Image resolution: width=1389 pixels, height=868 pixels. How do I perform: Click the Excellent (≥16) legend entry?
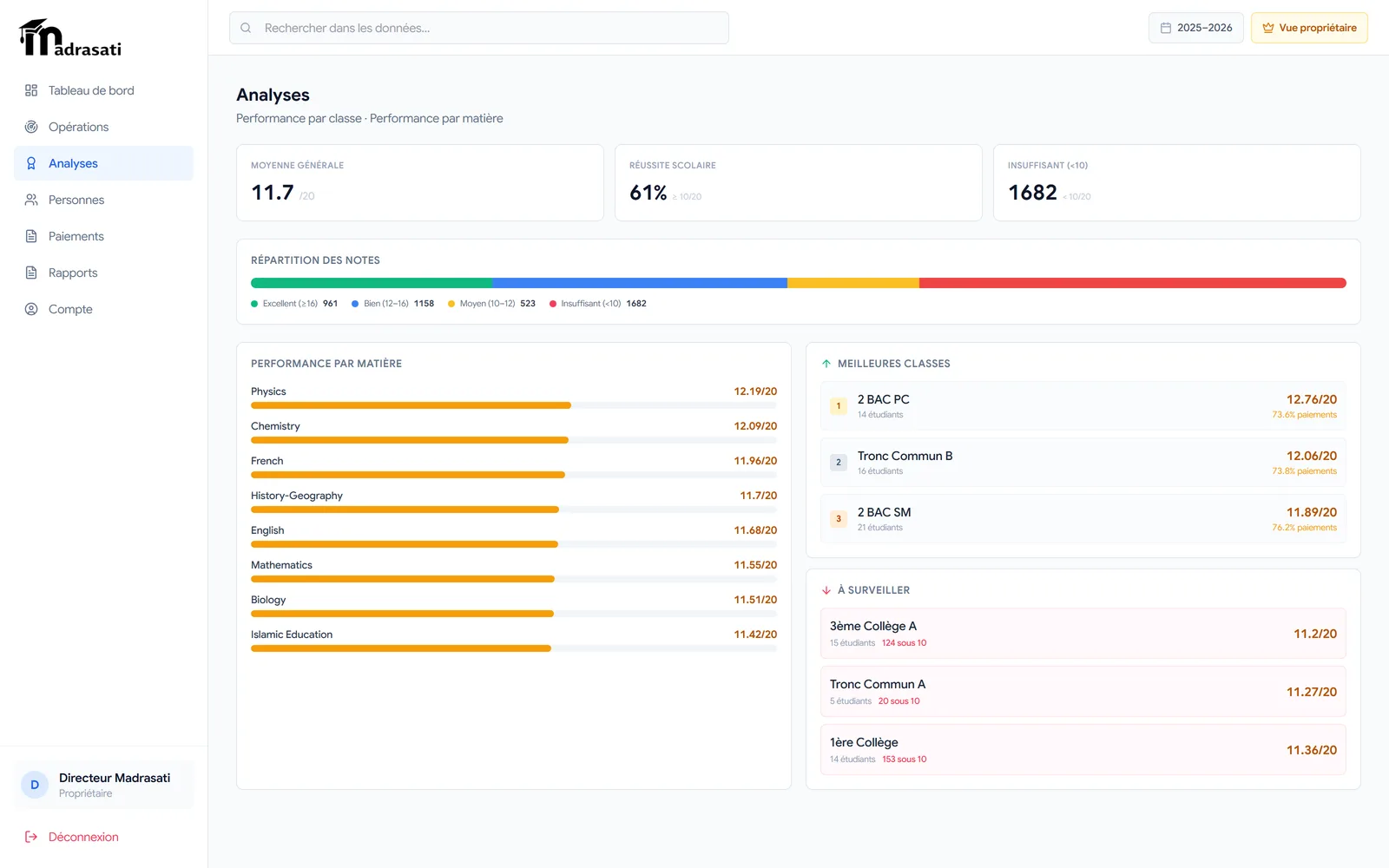(294, 304)
